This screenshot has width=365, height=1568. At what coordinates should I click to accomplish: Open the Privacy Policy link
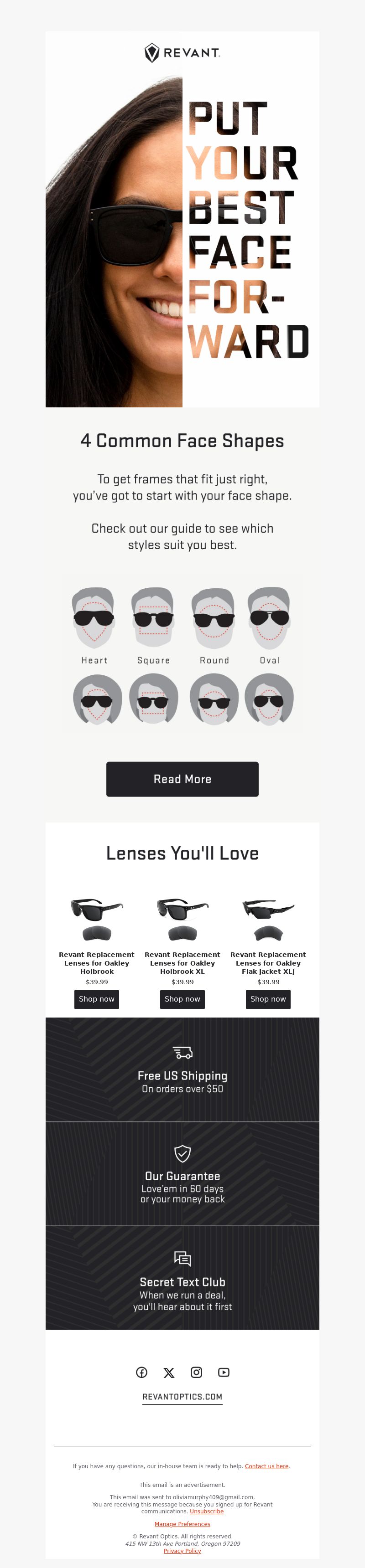tap(182, 1551)
